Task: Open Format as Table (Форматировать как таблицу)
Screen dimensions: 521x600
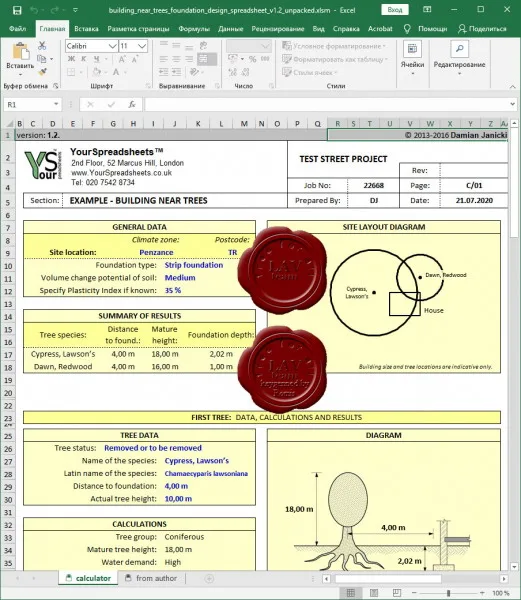Action: click(335, 59)
